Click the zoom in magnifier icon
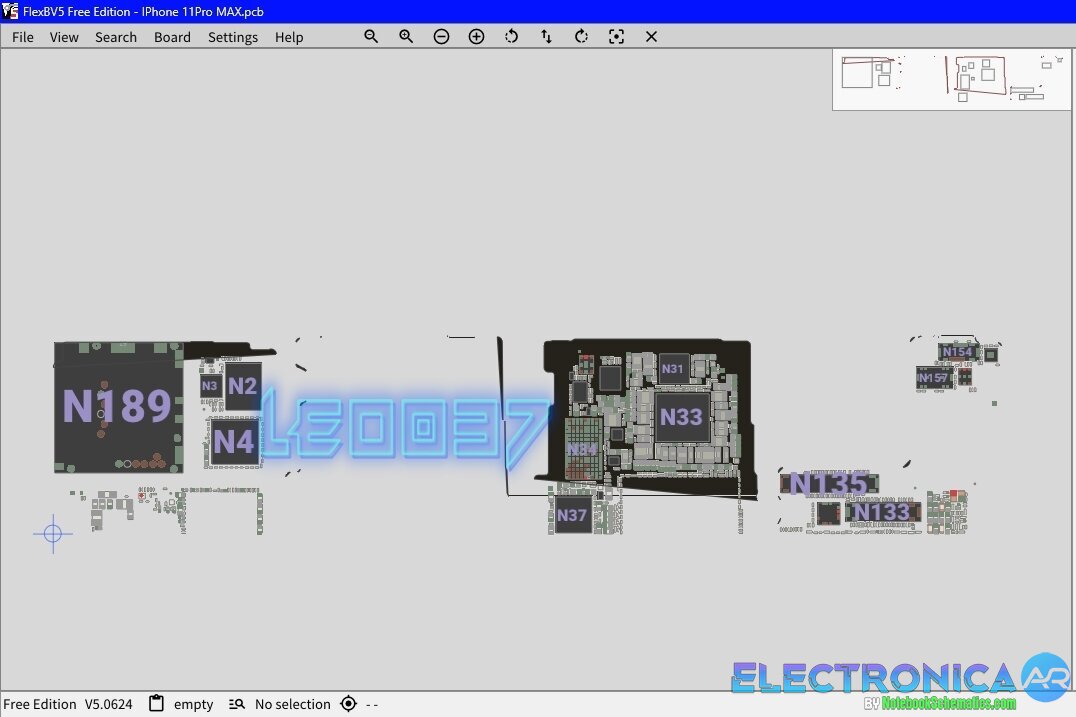Image resolution: width=1076 pixels, height=717 pixels. (406, 36)
